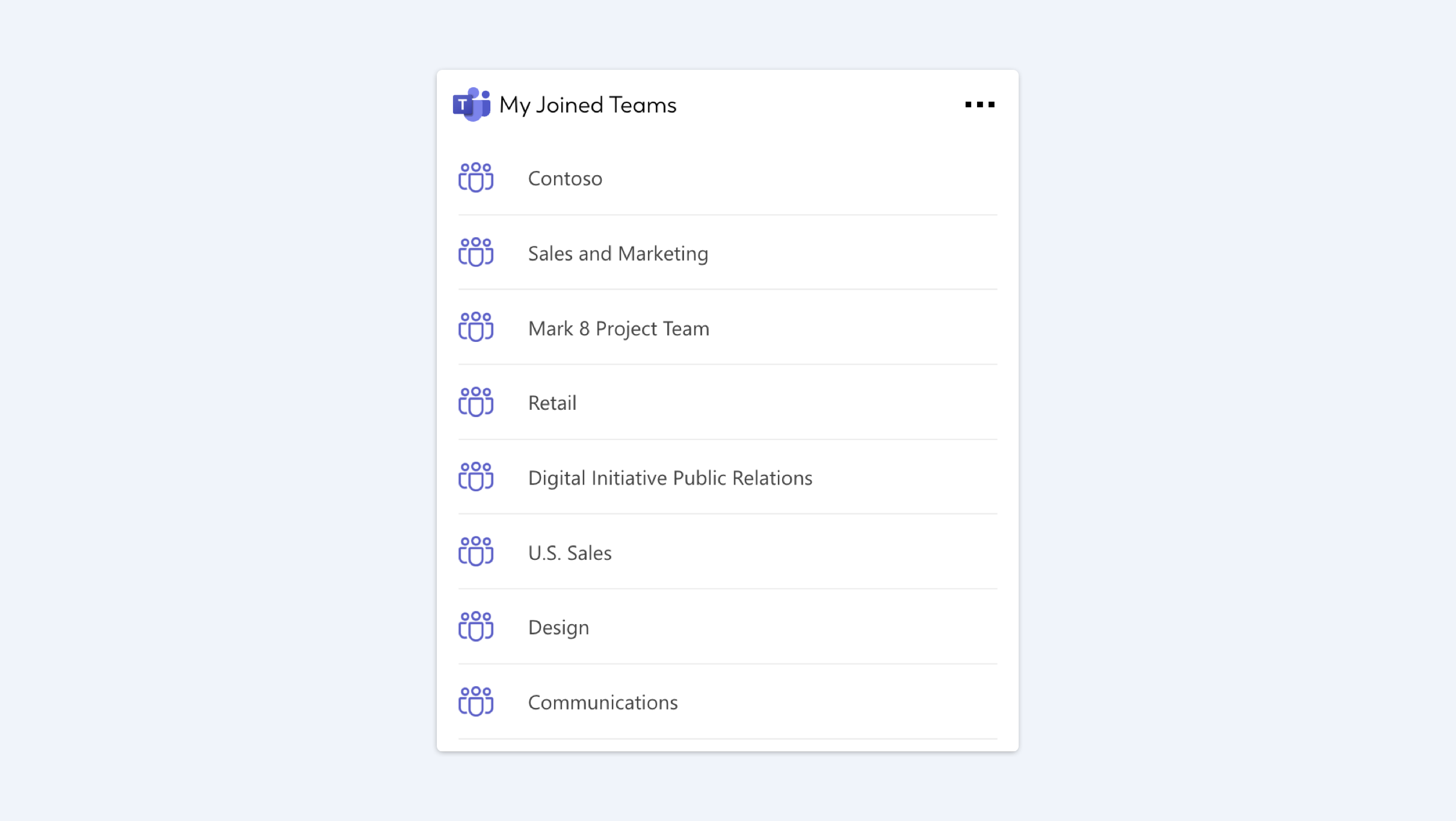
Task: Click the team icon beside Communications
Action: (x=476, y=701)
